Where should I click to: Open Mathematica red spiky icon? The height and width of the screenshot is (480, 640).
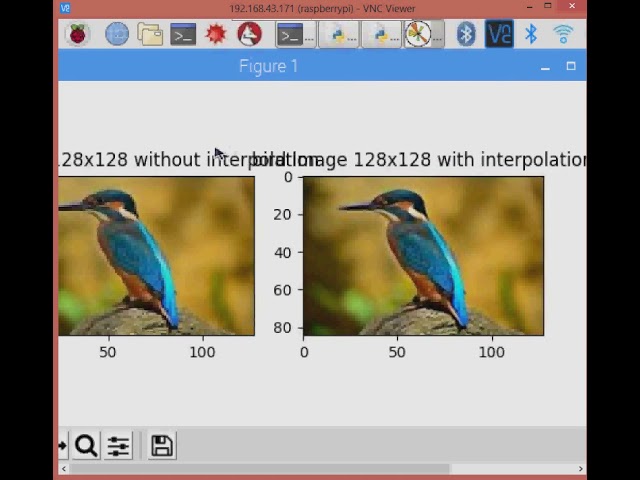(216, 34)
